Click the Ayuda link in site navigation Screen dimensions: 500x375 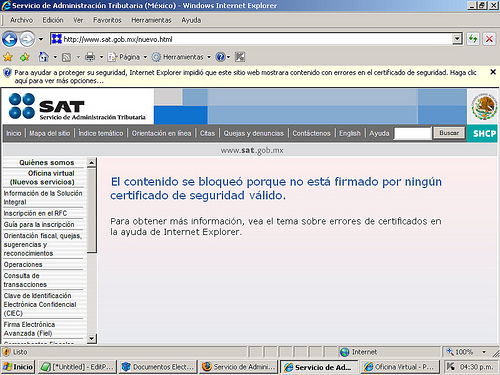[x=379, y=133]
